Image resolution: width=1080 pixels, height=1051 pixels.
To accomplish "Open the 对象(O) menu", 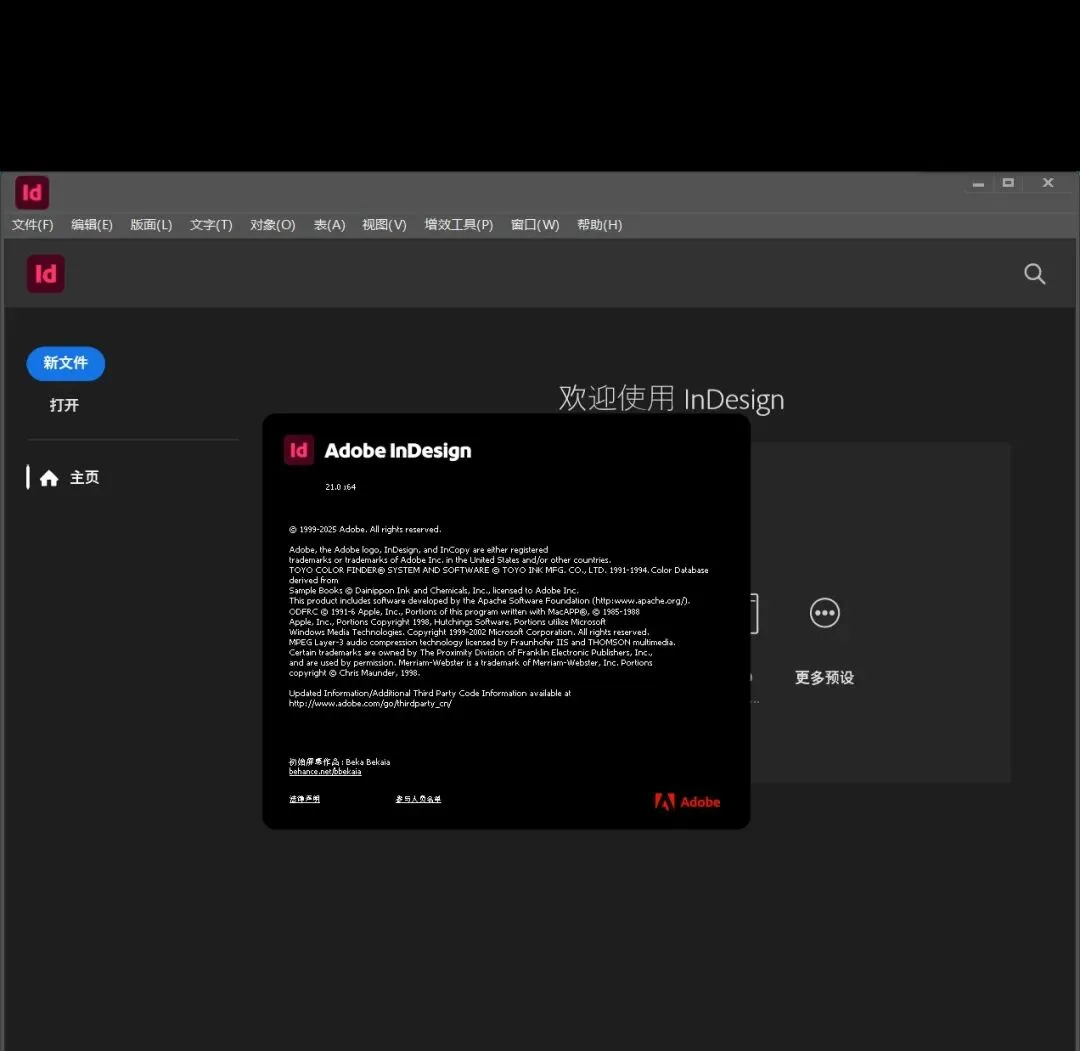I will tap(273, 225).
